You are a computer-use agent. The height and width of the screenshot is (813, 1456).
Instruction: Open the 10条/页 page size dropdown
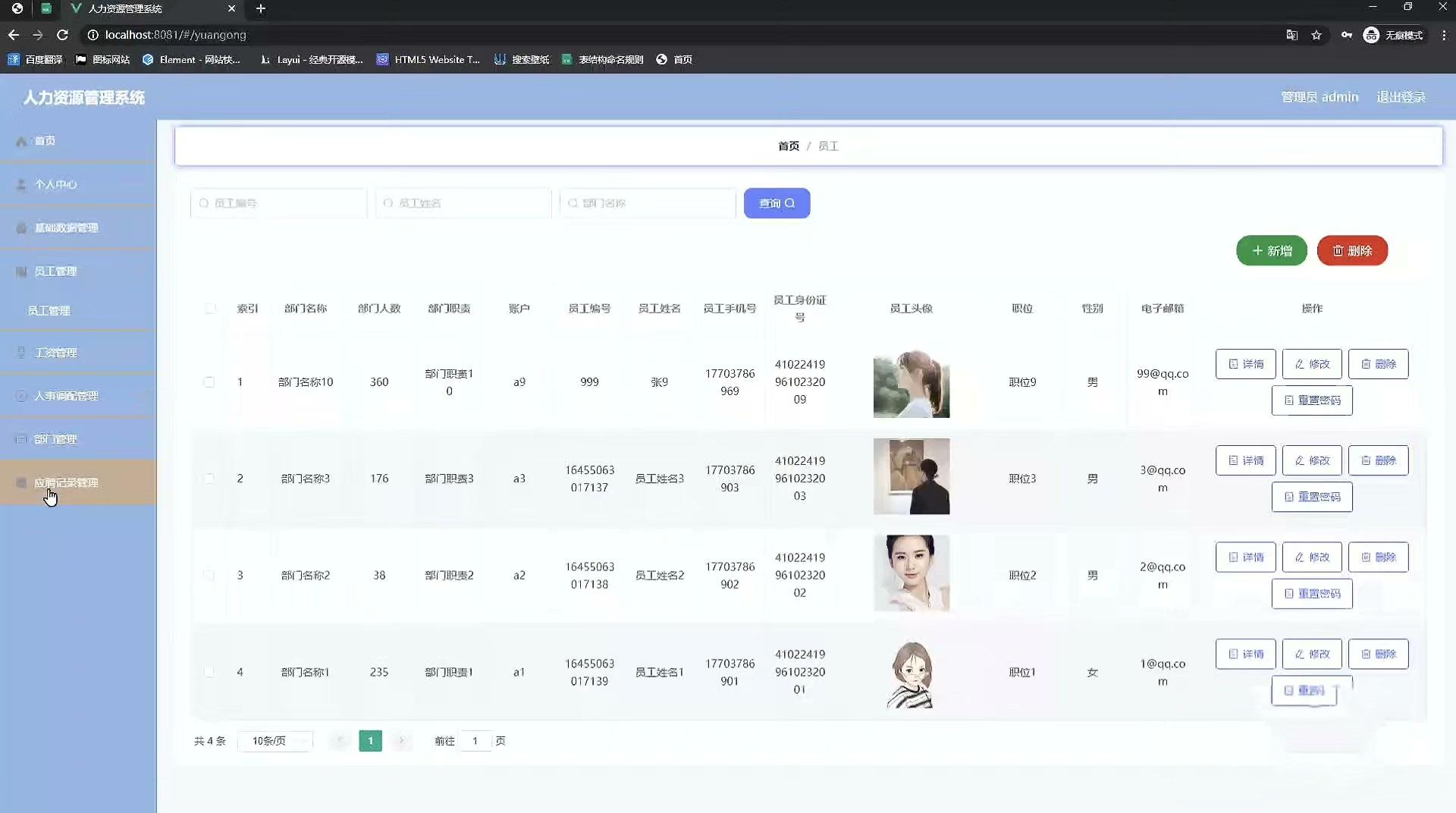point(275,741)
